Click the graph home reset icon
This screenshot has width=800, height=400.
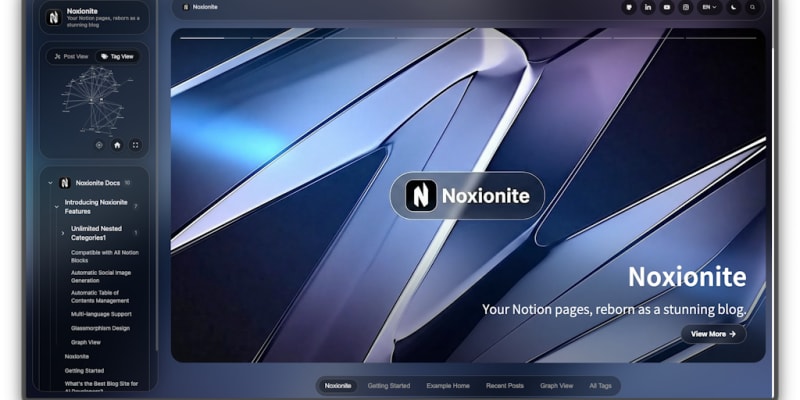point(117,145)
